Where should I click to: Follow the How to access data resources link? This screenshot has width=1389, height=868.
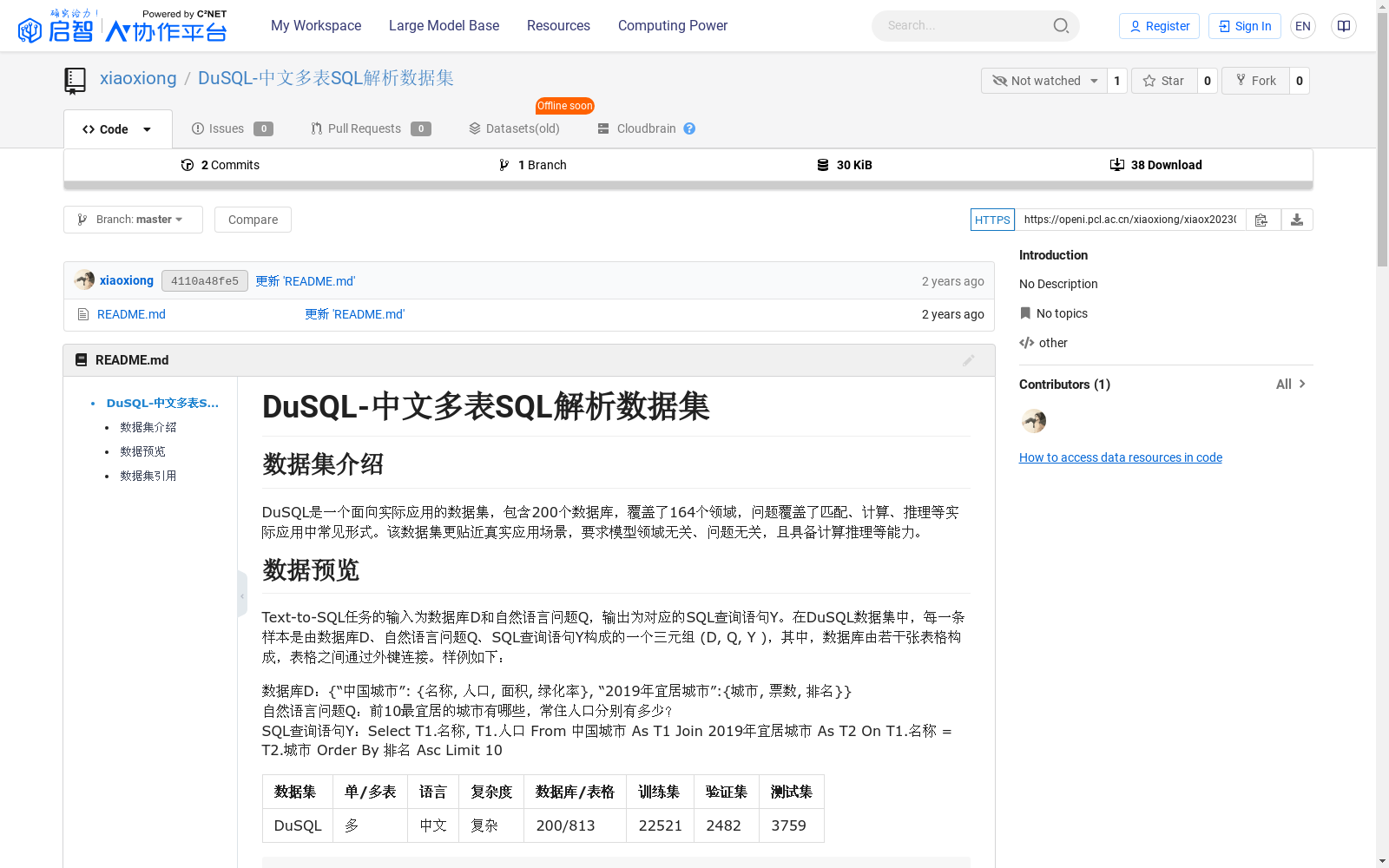click(x=1120, y=457)
